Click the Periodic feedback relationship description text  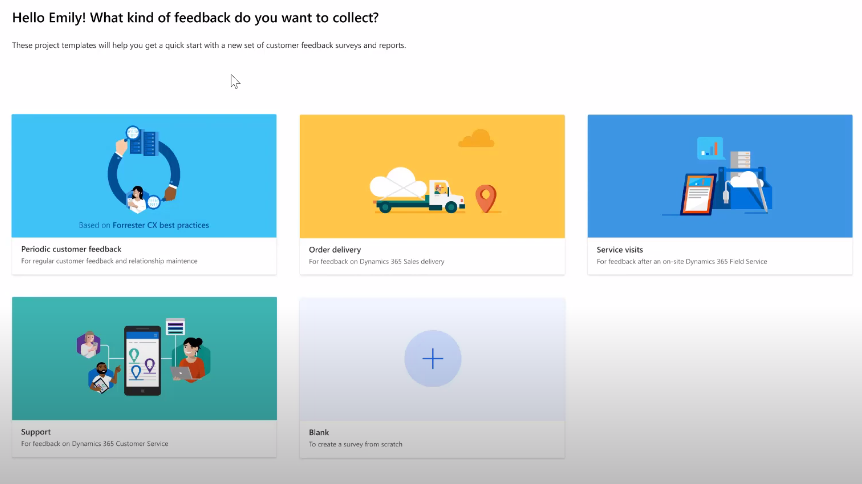pyautogui.click(x=109, y=261)
